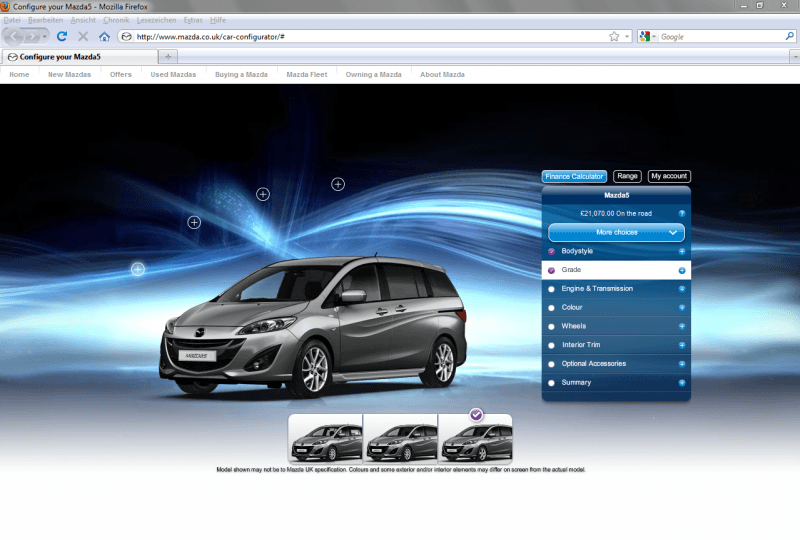
Task: Open a new tab with plus button
Action: pyautogui.click(x=168, y=57)
